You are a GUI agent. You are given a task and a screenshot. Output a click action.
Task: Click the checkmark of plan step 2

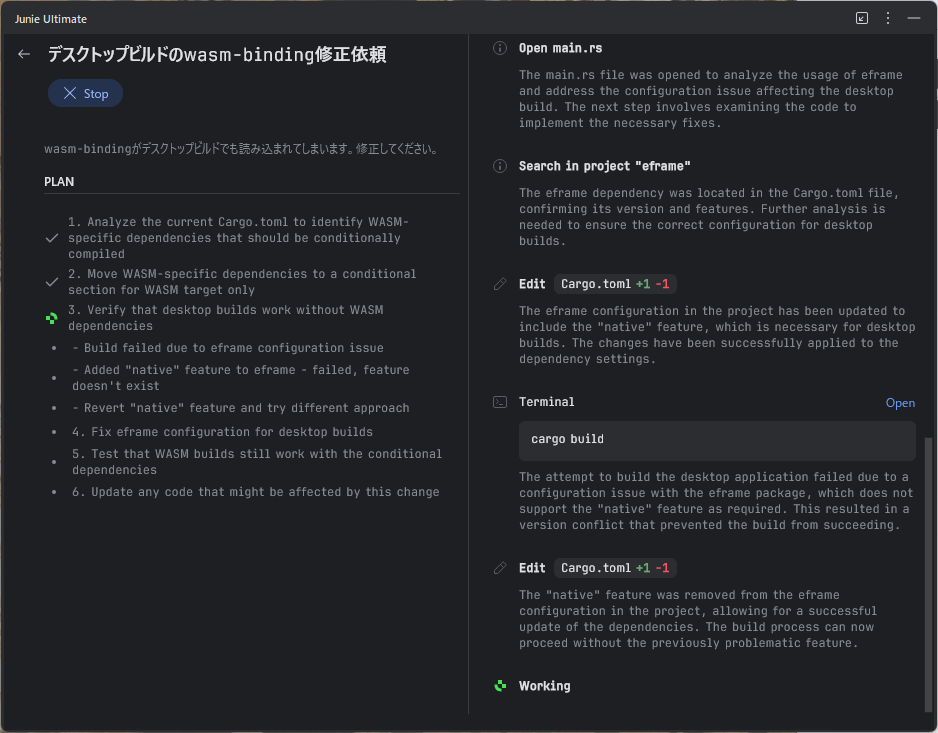click(52, 282)
